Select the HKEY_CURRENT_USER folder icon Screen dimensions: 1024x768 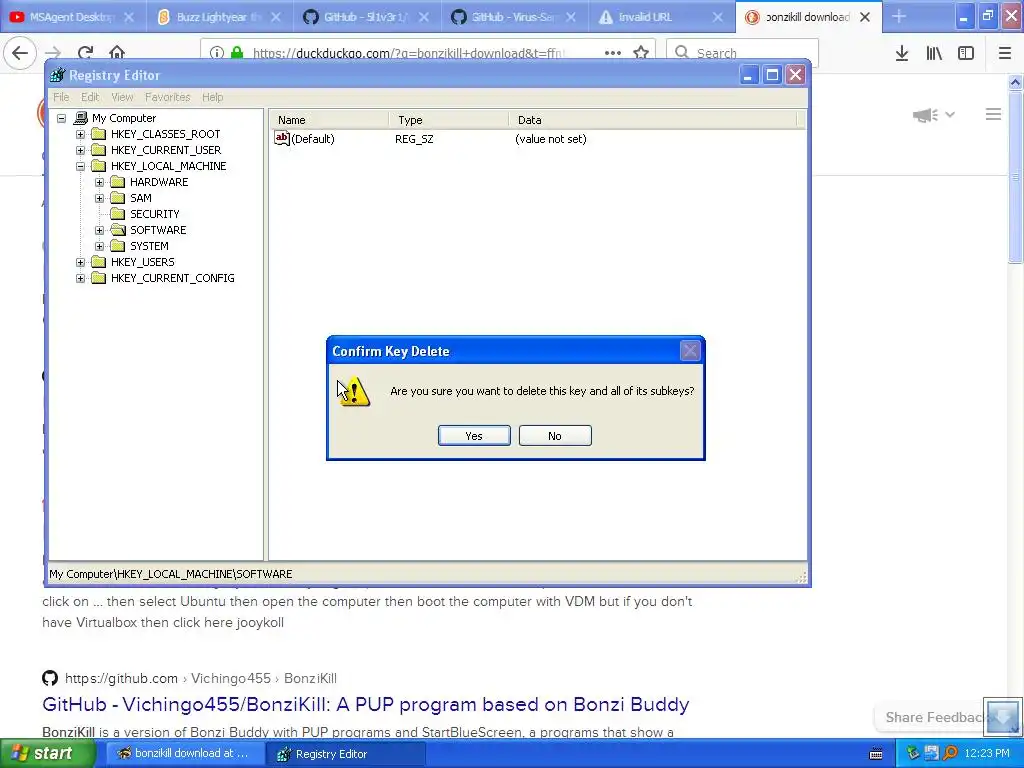click(x=99, y=150)
